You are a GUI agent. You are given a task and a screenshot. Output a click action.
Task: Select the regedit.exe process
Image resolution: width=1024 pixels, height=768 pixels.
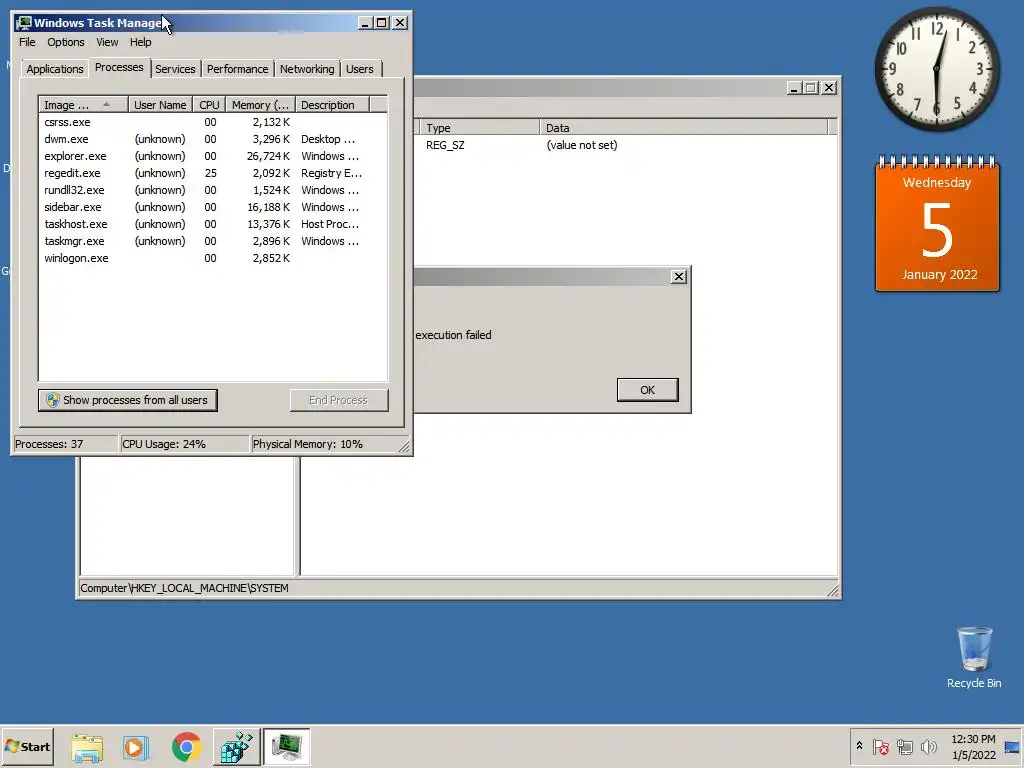212,173
